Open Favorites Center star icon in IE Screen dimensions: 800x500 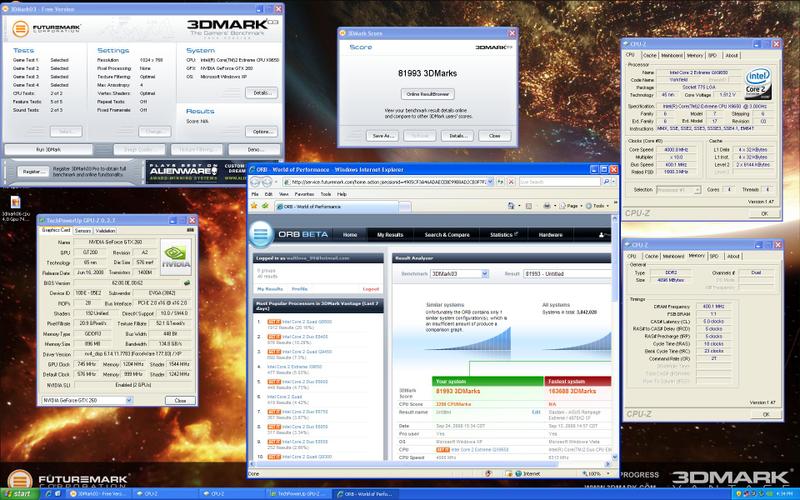pyautogui.click(x=254, y=206)
